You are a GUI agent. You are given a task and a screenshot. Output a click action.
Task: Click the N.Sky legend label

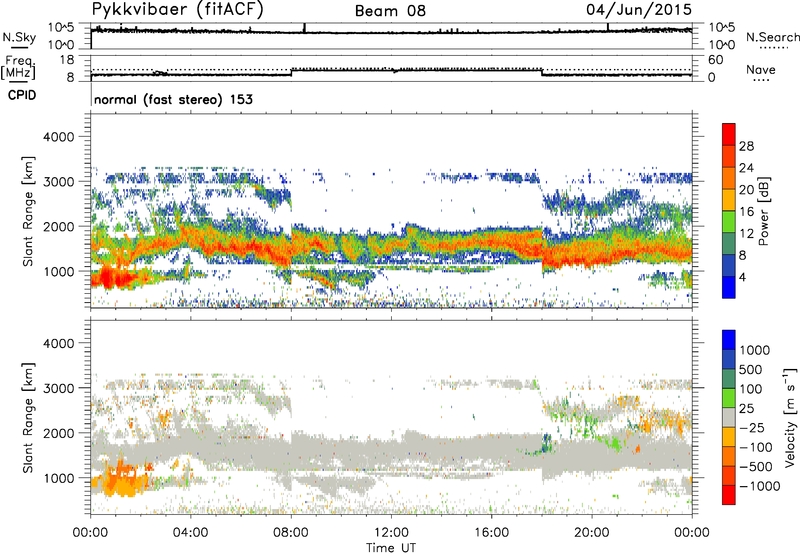coord(19,37)
